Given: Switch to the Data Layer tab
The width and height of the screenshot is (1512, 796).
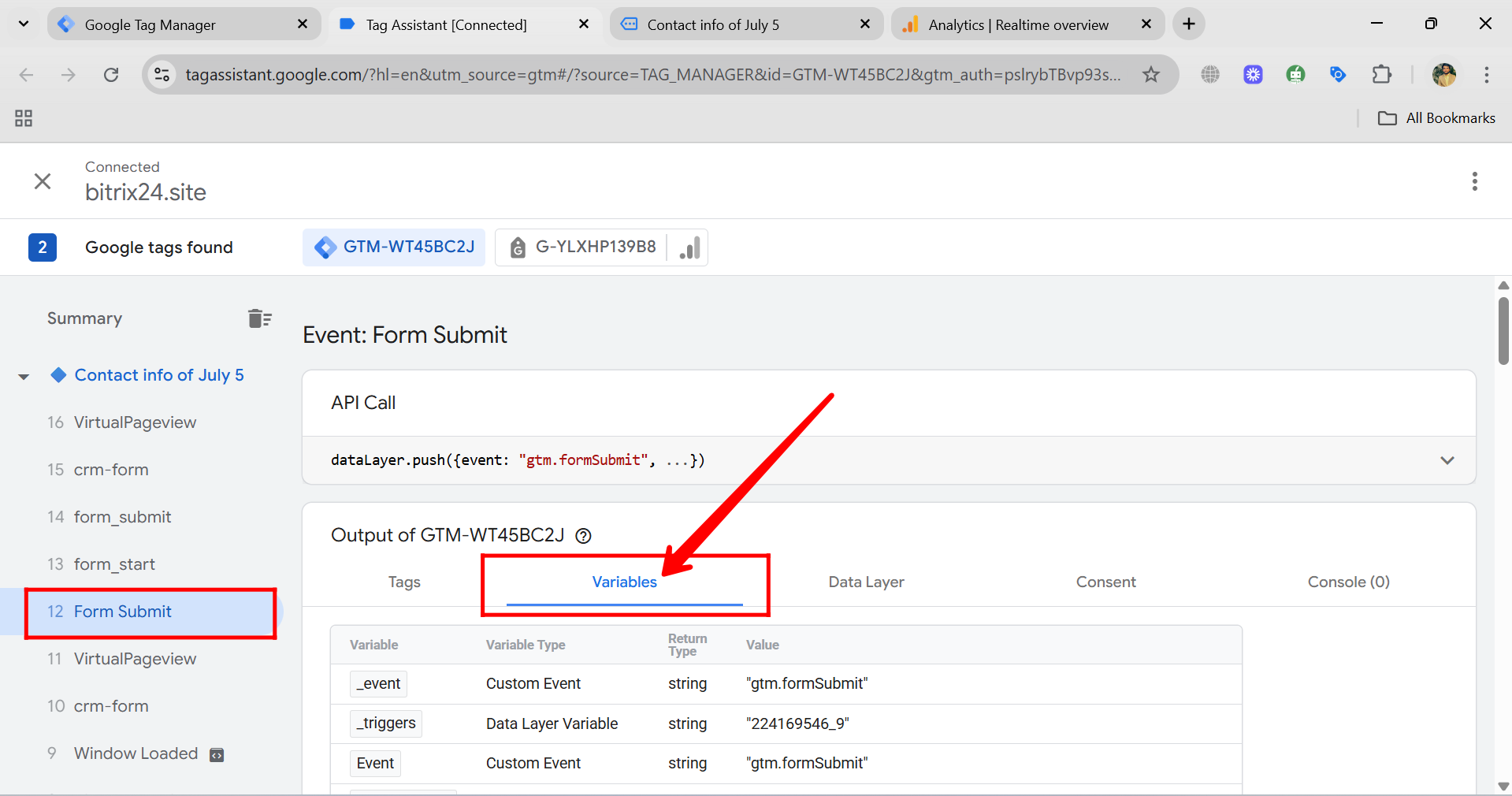Looking at the screenshot, I should point(866,582).
